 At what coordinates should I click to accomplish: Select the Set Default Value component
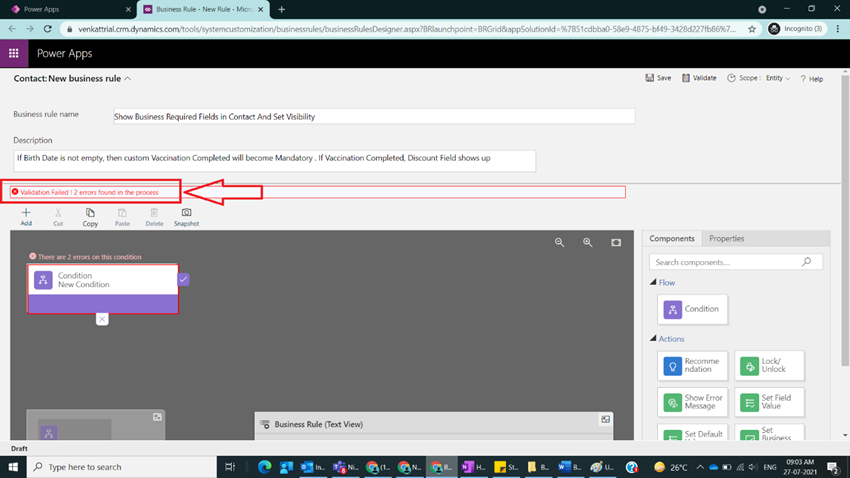(692, 432)
